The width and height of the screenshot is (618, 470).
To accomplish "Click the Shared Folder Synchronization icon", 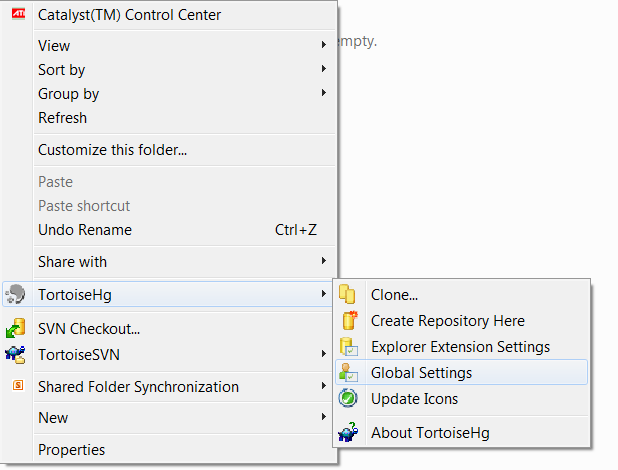I will tap(18, 385).
